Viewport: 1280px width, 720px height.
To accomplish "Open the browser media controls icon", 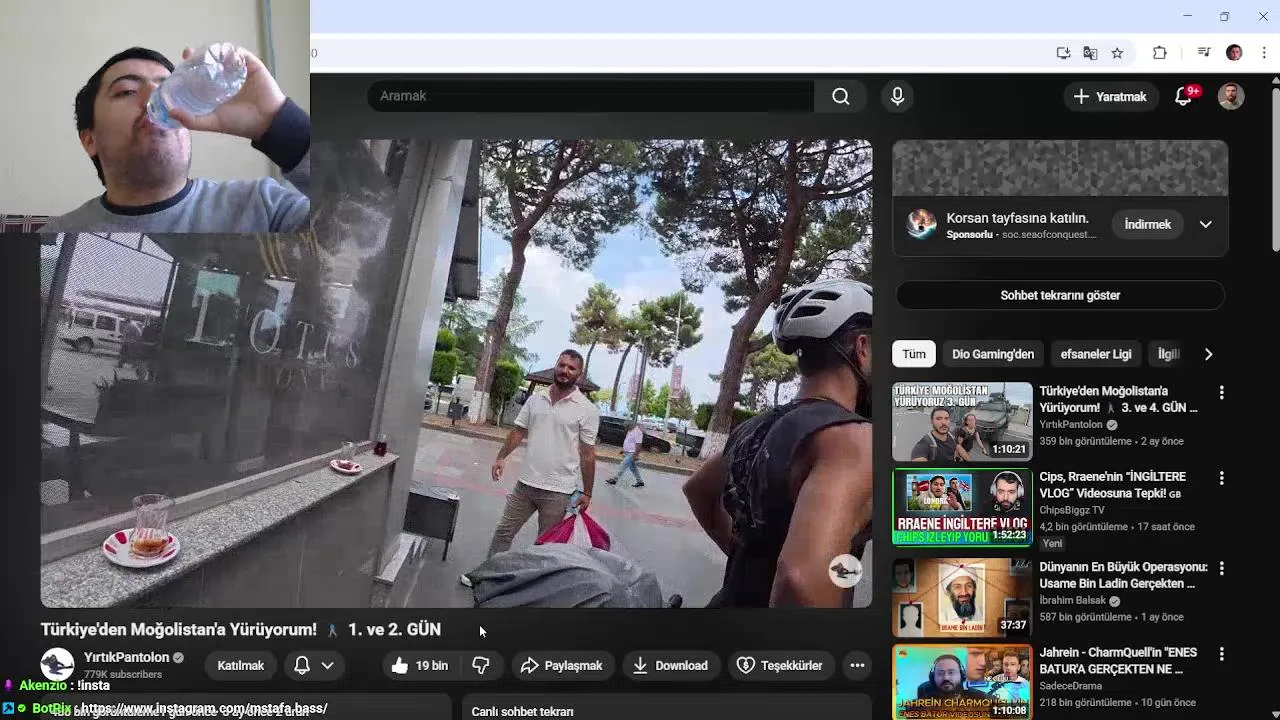I will click(1204, 53).
